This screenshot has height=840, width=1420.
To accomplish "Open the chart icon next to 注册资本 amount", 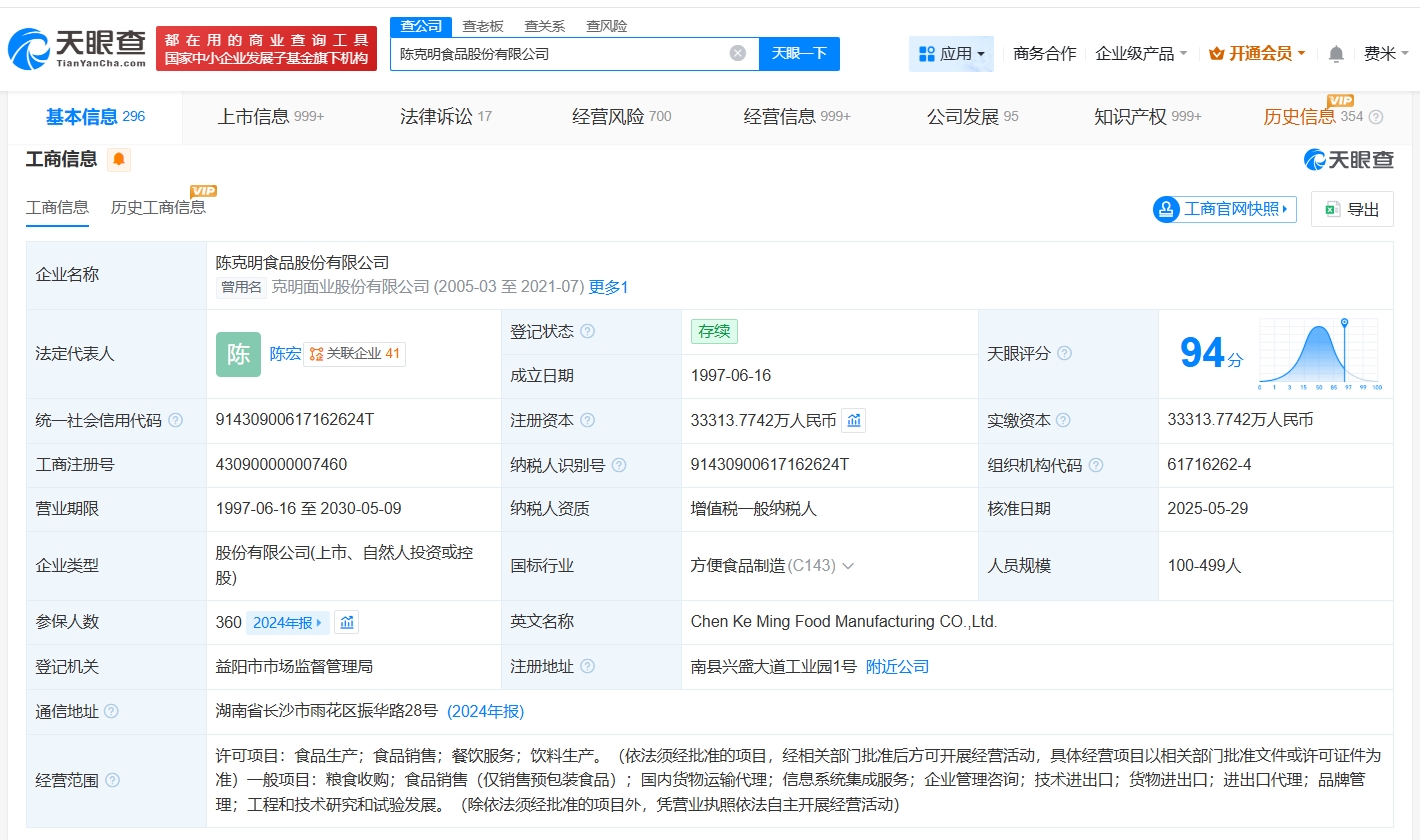I will (853, 421).
